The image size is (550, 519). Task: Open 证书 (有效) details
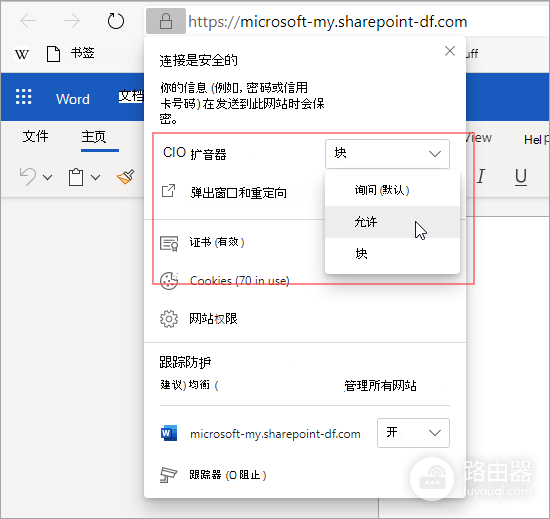coord(217,242)
